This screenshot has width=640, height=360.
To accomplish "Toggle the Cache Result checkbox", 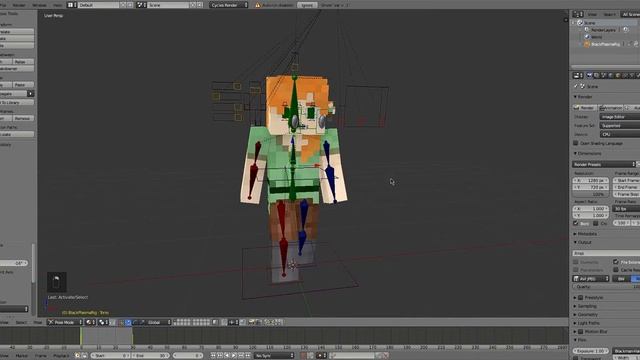I will [x=616, y=270].
